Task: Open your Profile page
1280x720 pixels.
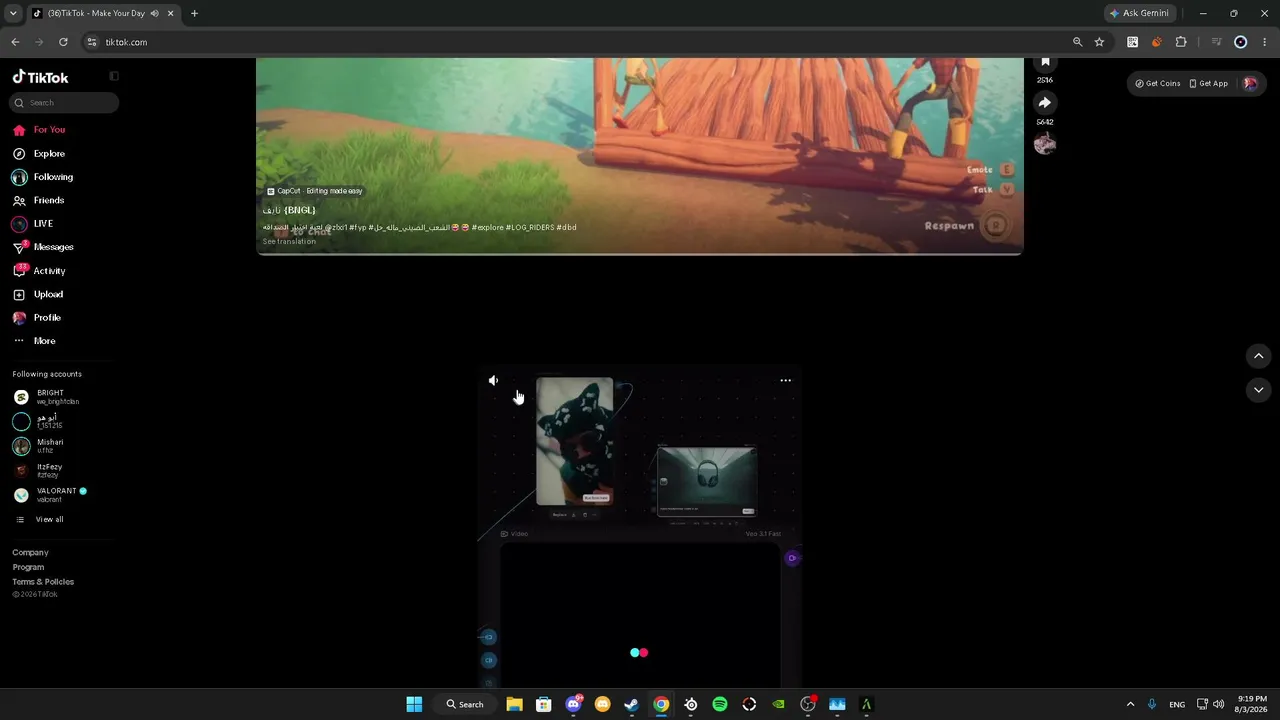Action: [x=37, y=318]
